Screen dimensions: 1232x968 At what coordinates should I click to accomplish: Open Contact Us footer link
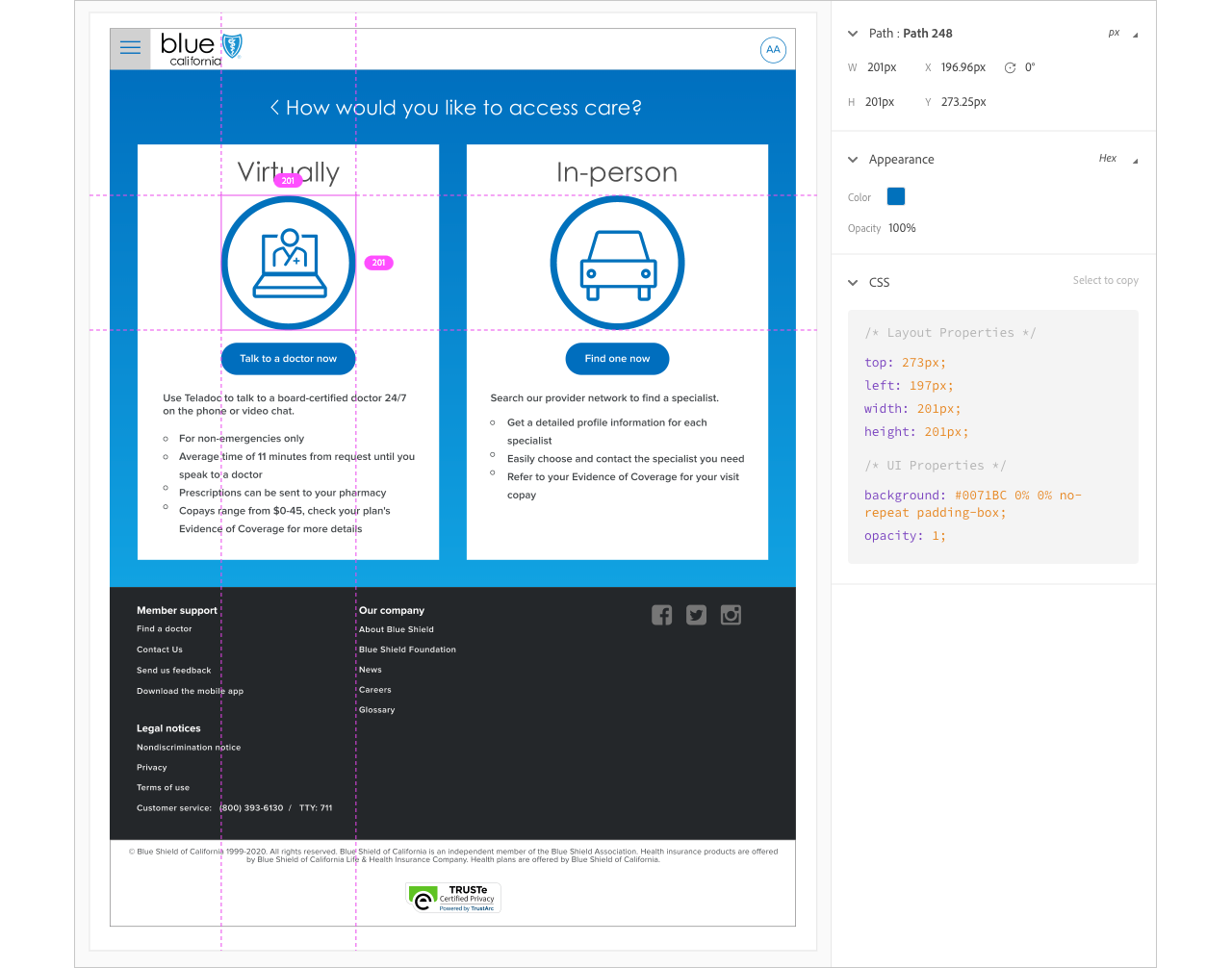[x=160, y=650]
